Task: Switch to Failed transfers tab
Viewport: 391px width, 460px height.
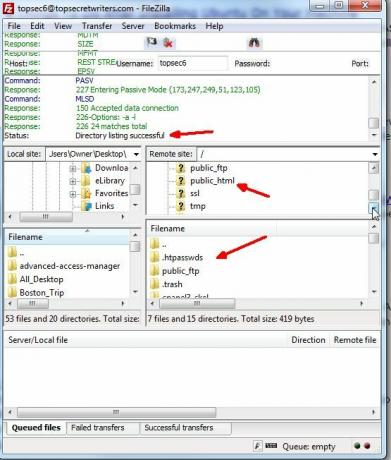Action: tap(98, 428)
